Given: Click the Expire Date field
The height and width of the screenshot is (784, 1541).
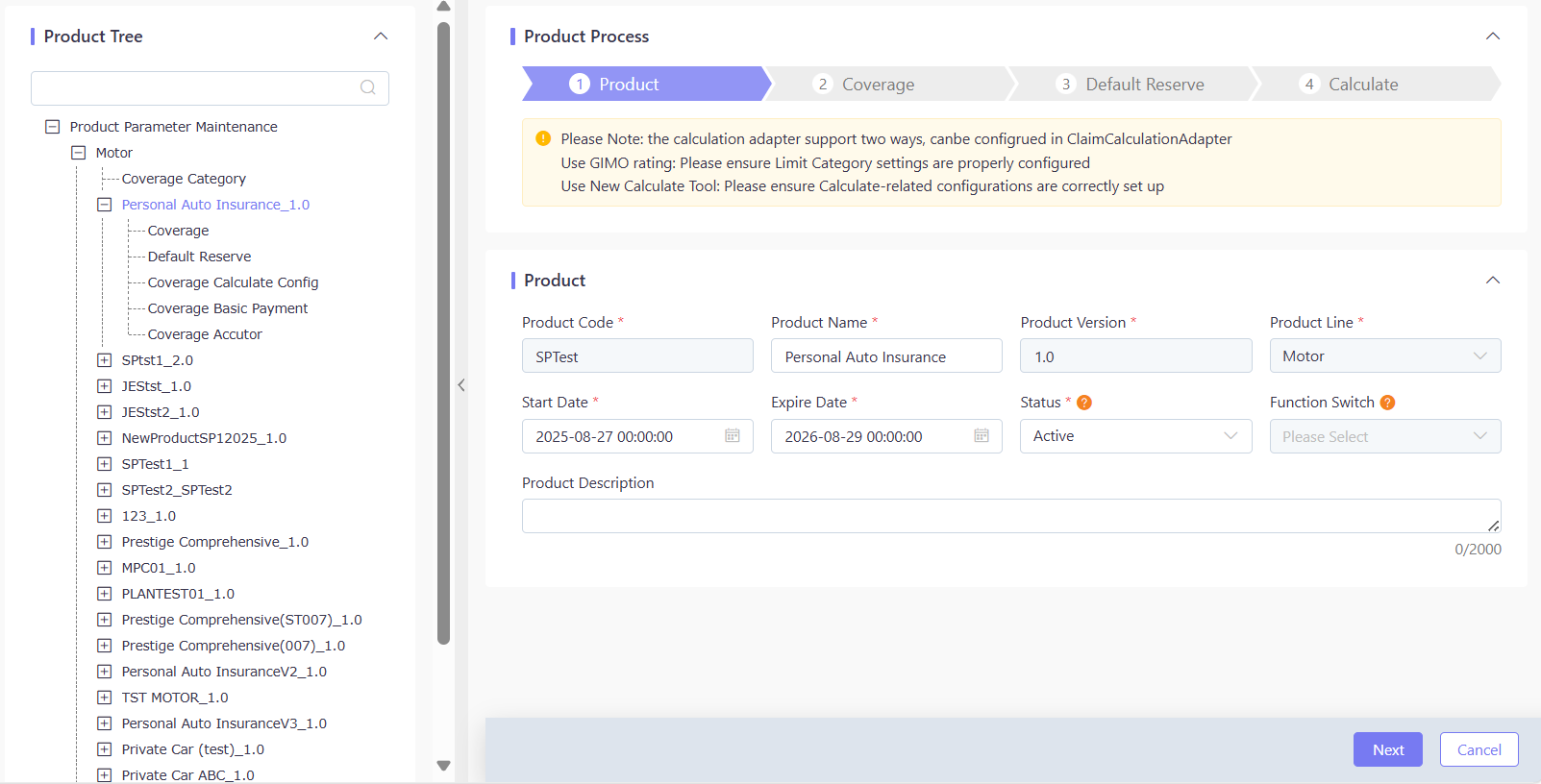Looking at the screenshot, I should 886,436.
